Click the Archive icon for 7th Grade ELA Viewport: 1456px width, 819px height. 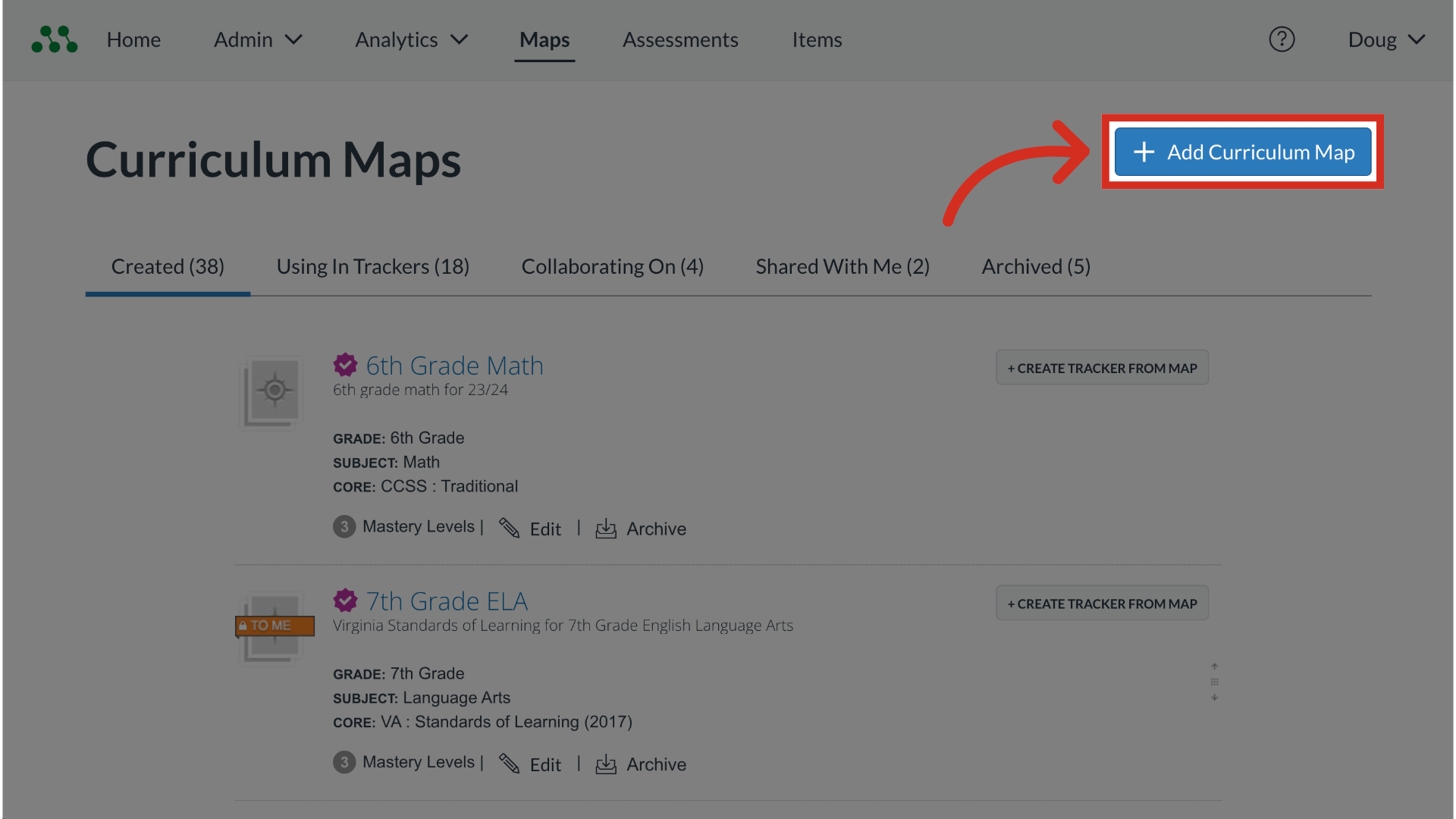606,764
